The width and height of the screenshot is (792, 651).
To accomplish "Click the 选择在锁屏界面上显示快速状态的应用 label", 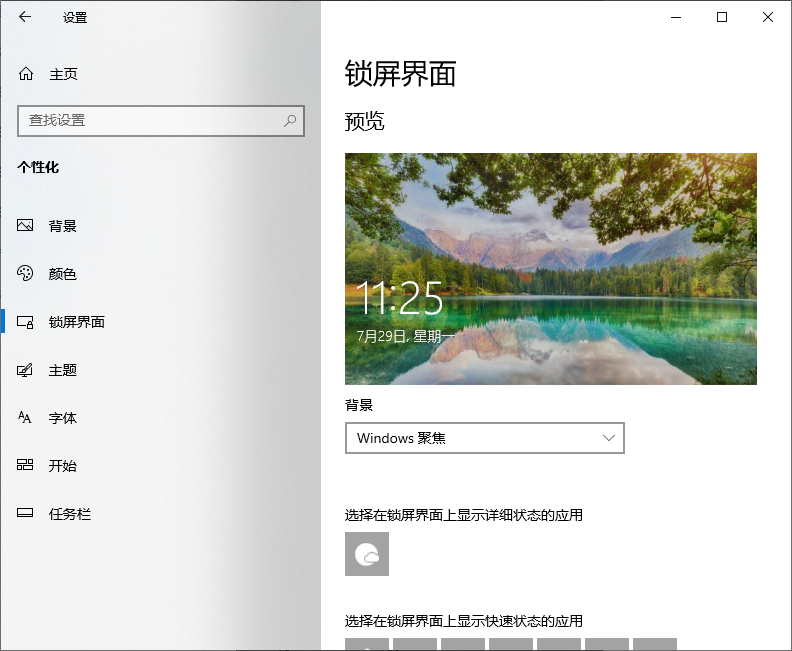I will (x=464, y=621).
